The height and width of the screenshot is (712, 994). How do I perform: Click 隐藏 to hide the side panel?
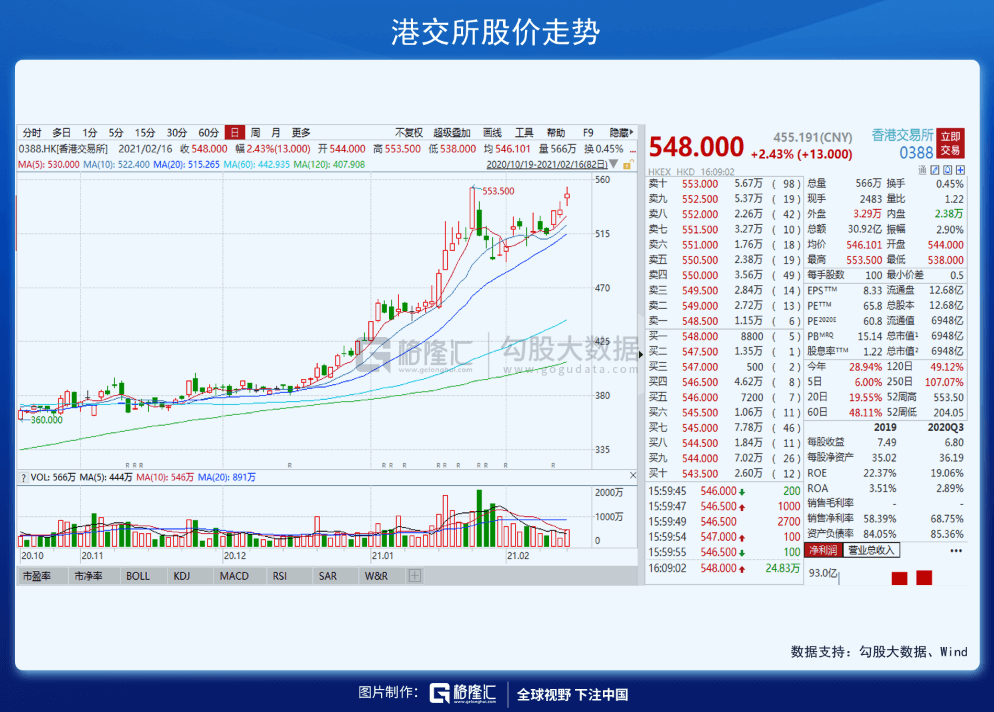tap(621, 133)
